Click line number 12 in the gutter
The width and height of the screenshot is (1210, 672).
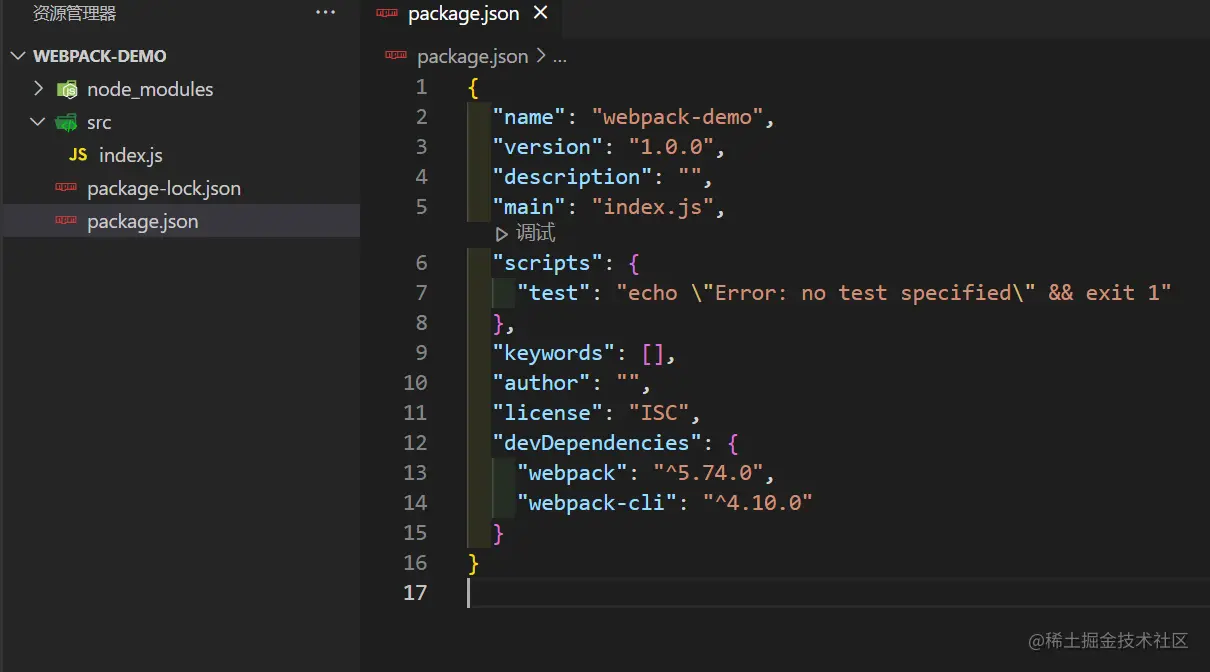click(x=415, y=443)
